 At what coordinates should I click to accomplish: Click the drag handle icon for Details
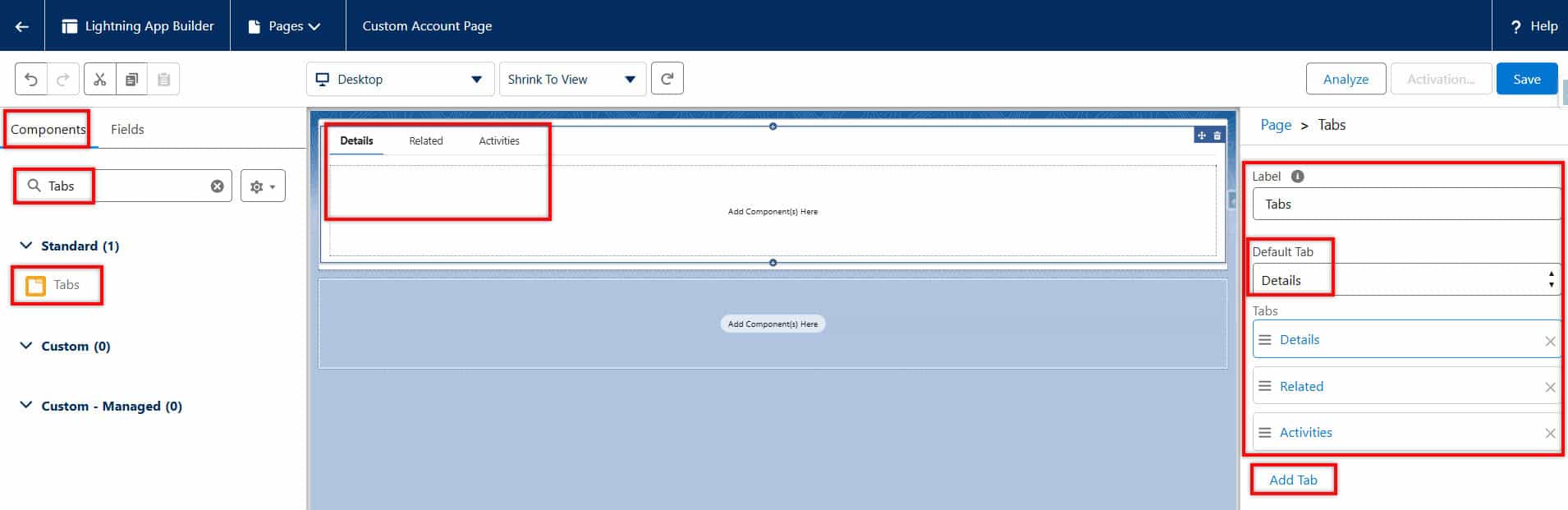click(1265, 340)
